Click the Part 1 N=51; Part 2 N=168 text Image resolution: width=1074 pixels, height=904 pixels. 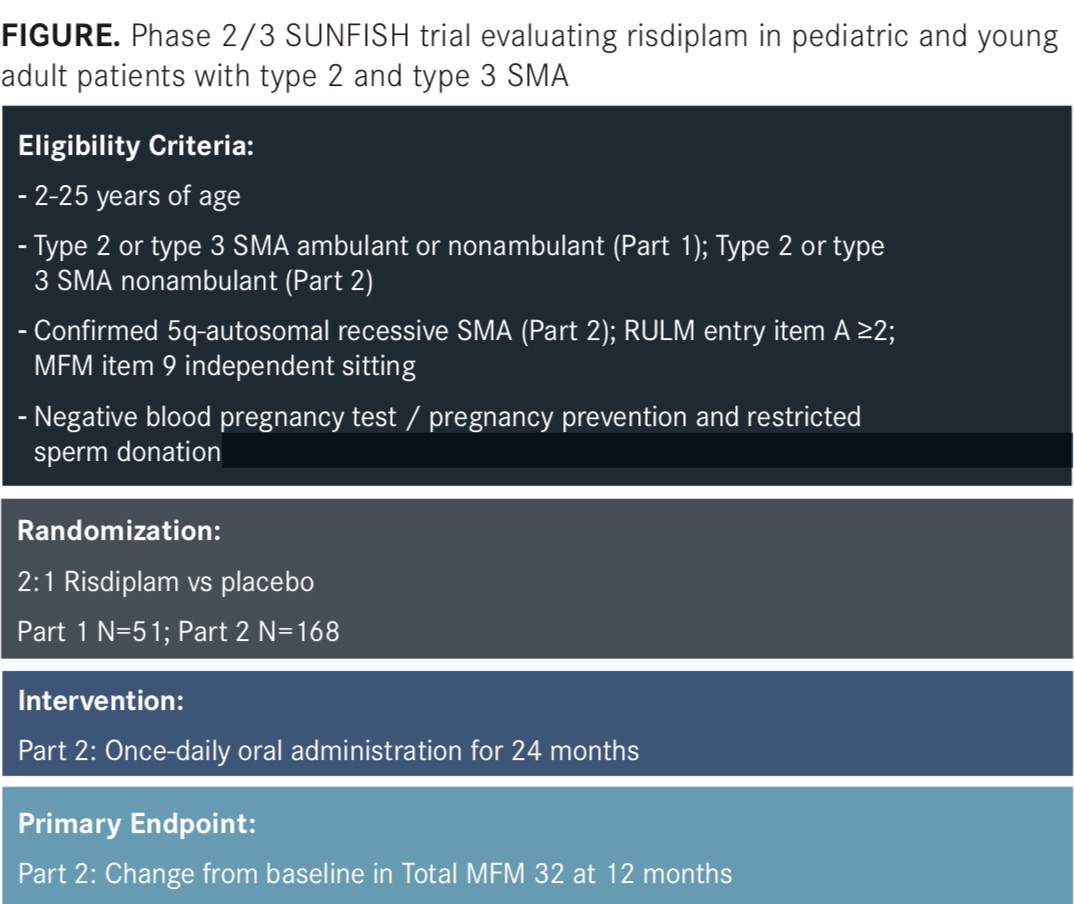[x=178, y=631]
